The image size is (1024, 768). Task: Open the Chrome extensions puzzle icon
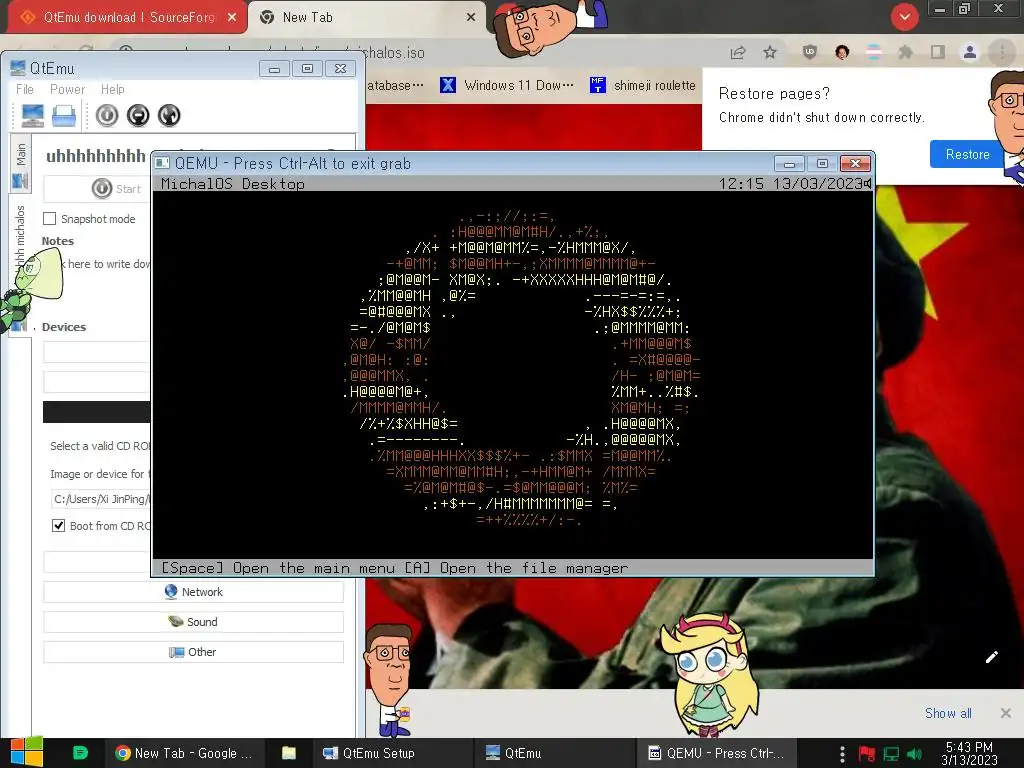906,52
